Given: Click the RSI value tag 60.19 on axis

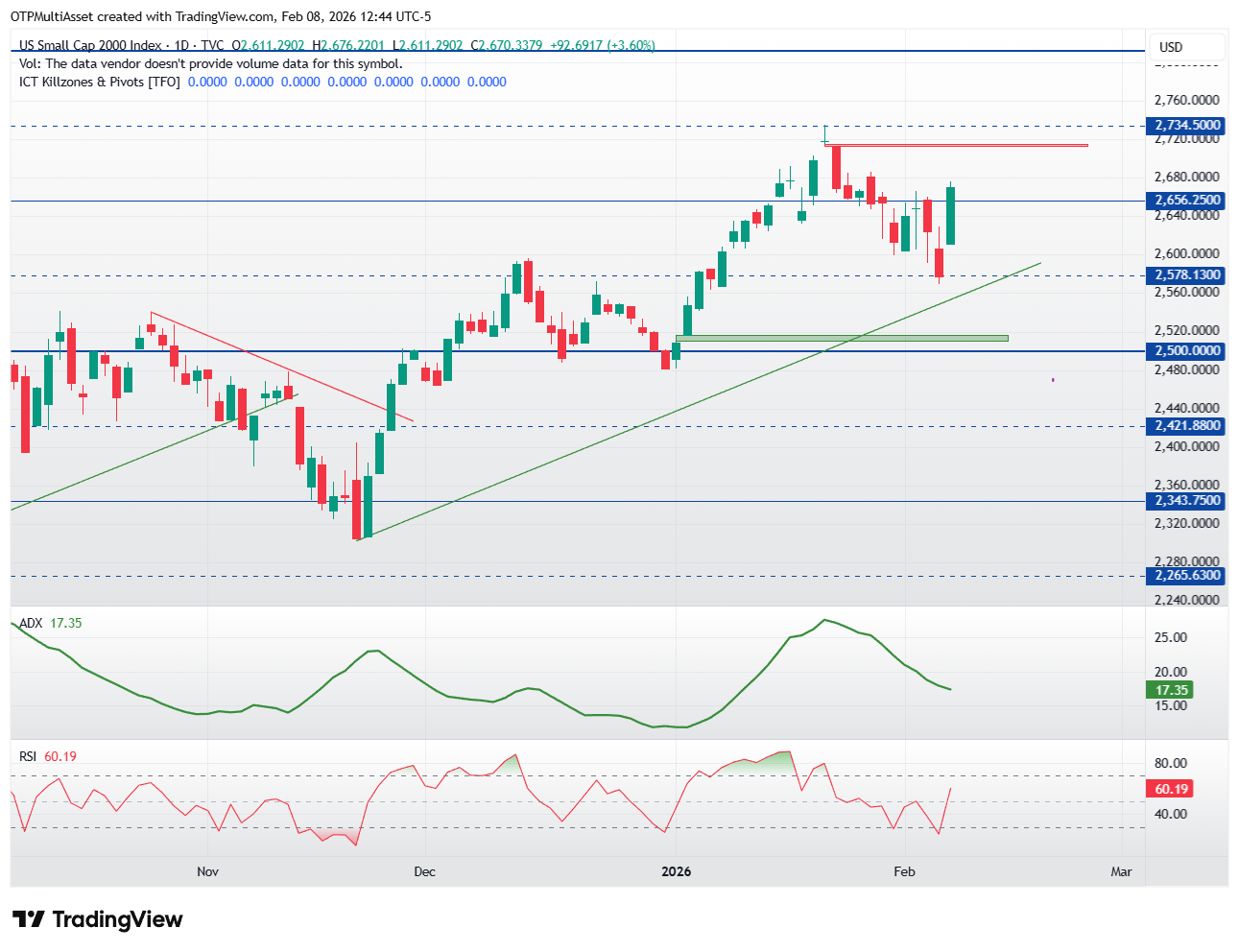Looking at the screenshot, I should point(1170,789).
